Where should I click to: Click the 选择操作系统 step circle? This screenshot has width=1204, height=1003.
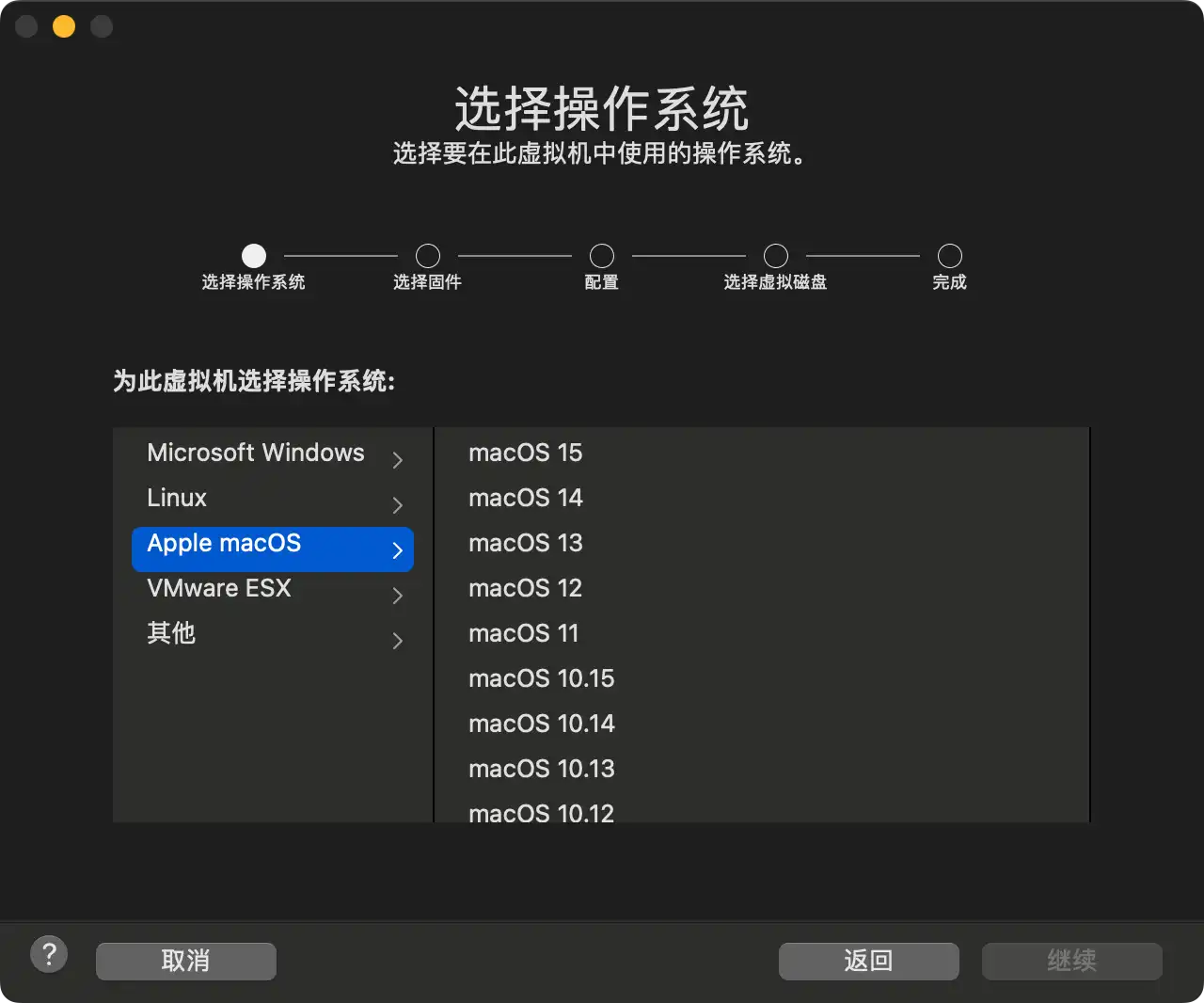pyautogui.click(x=254, y=256)
